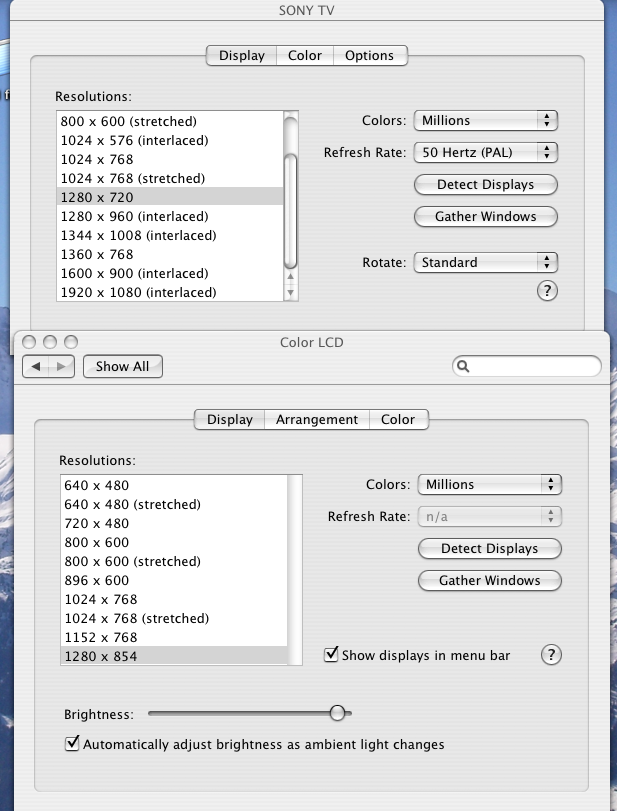
Task: Open Refresh Rate 50 Hertz (PAL) dropdown
Action: click(486, 153)
